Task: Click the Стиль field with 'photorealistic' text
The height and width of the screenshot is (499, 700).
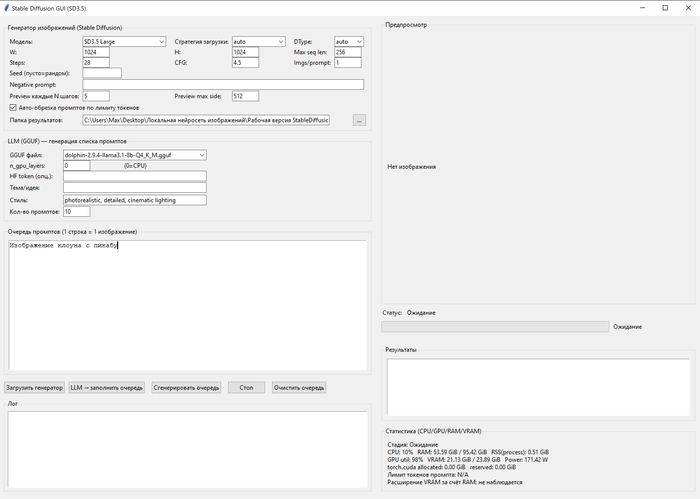Action: click(134, 199)
